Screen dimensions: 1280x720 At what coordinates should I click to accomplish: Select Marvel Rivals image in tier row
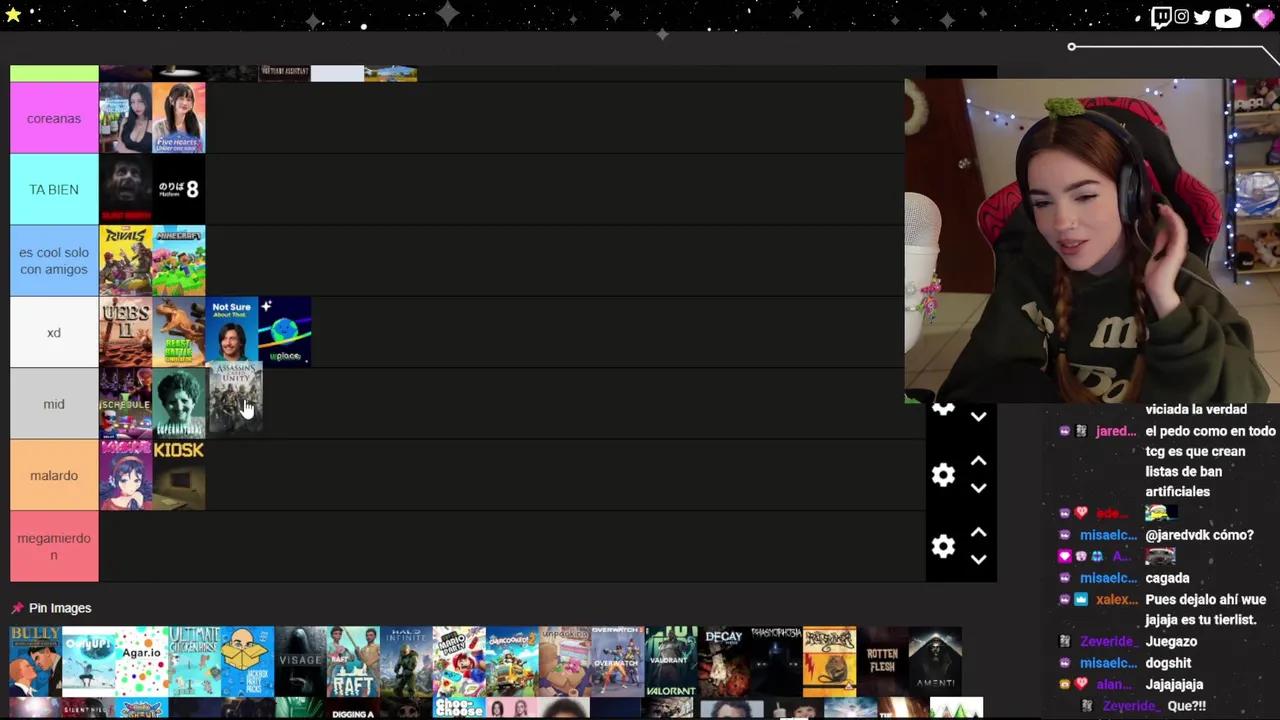pos(126,261)
